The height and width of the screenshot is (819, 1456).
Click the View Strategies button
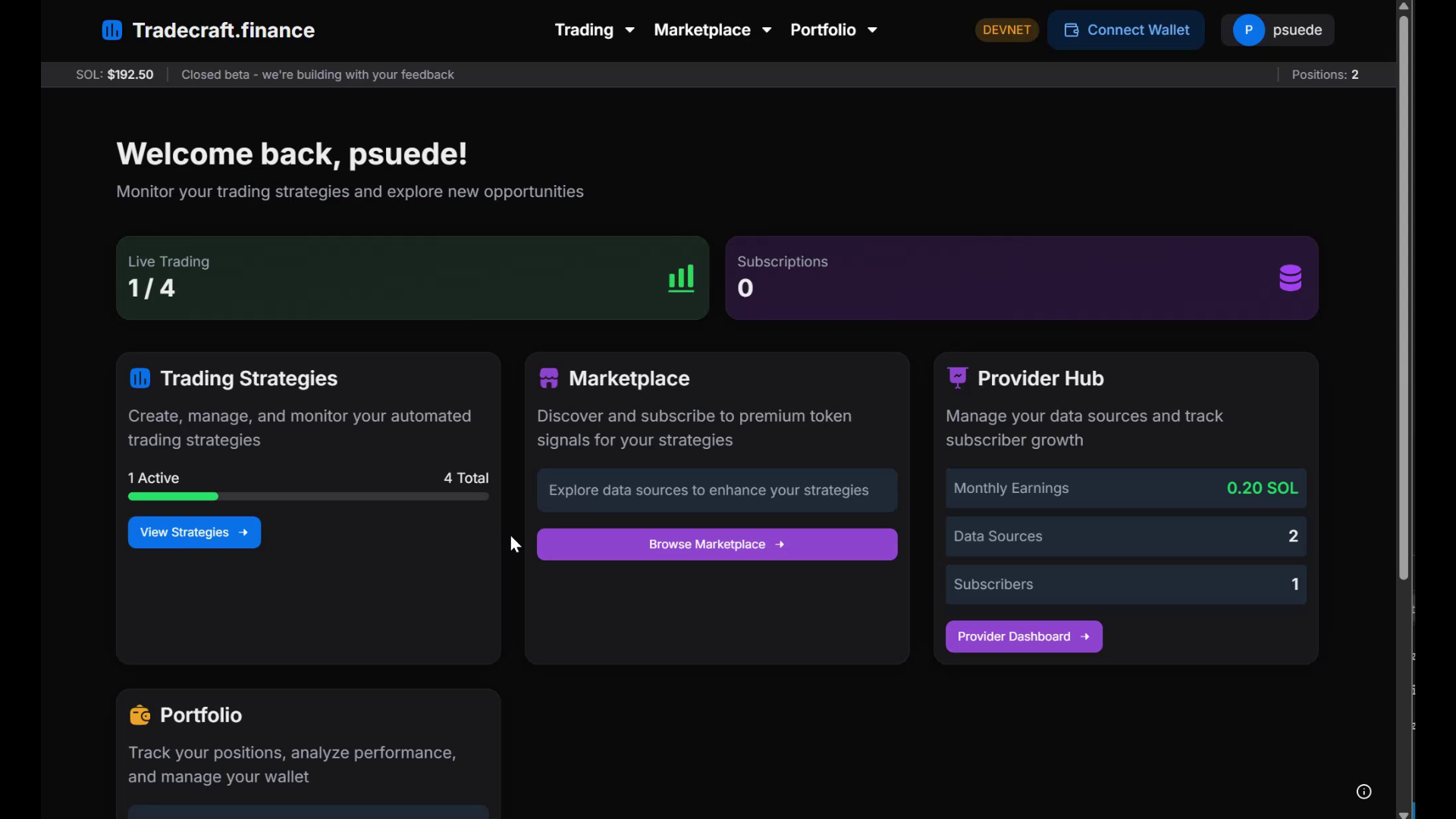pos(194,532)
